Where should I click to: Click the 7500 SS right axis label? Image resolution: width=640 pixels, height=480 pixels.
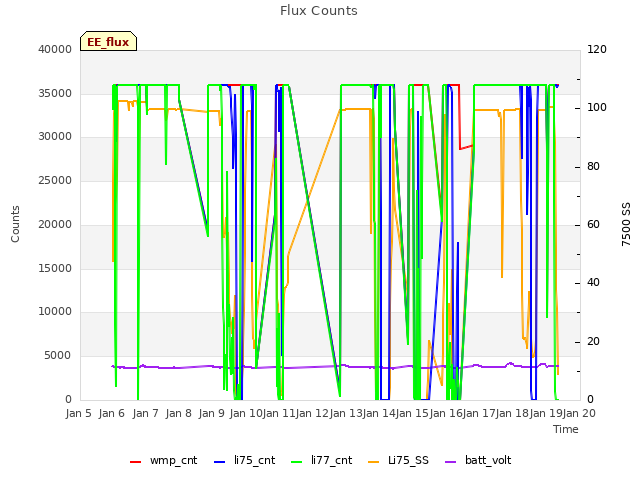click(x=626, y=224)
